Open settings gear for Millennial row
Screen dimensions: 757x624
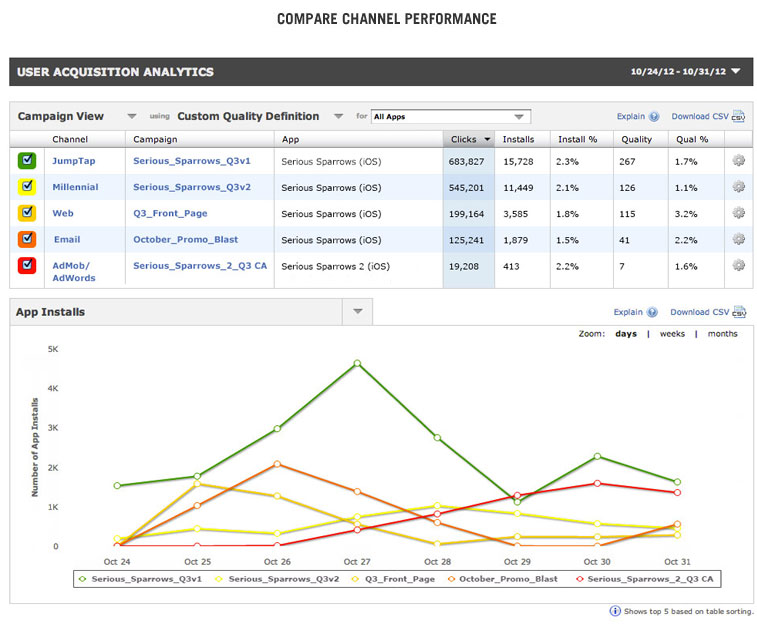point(738,186)
